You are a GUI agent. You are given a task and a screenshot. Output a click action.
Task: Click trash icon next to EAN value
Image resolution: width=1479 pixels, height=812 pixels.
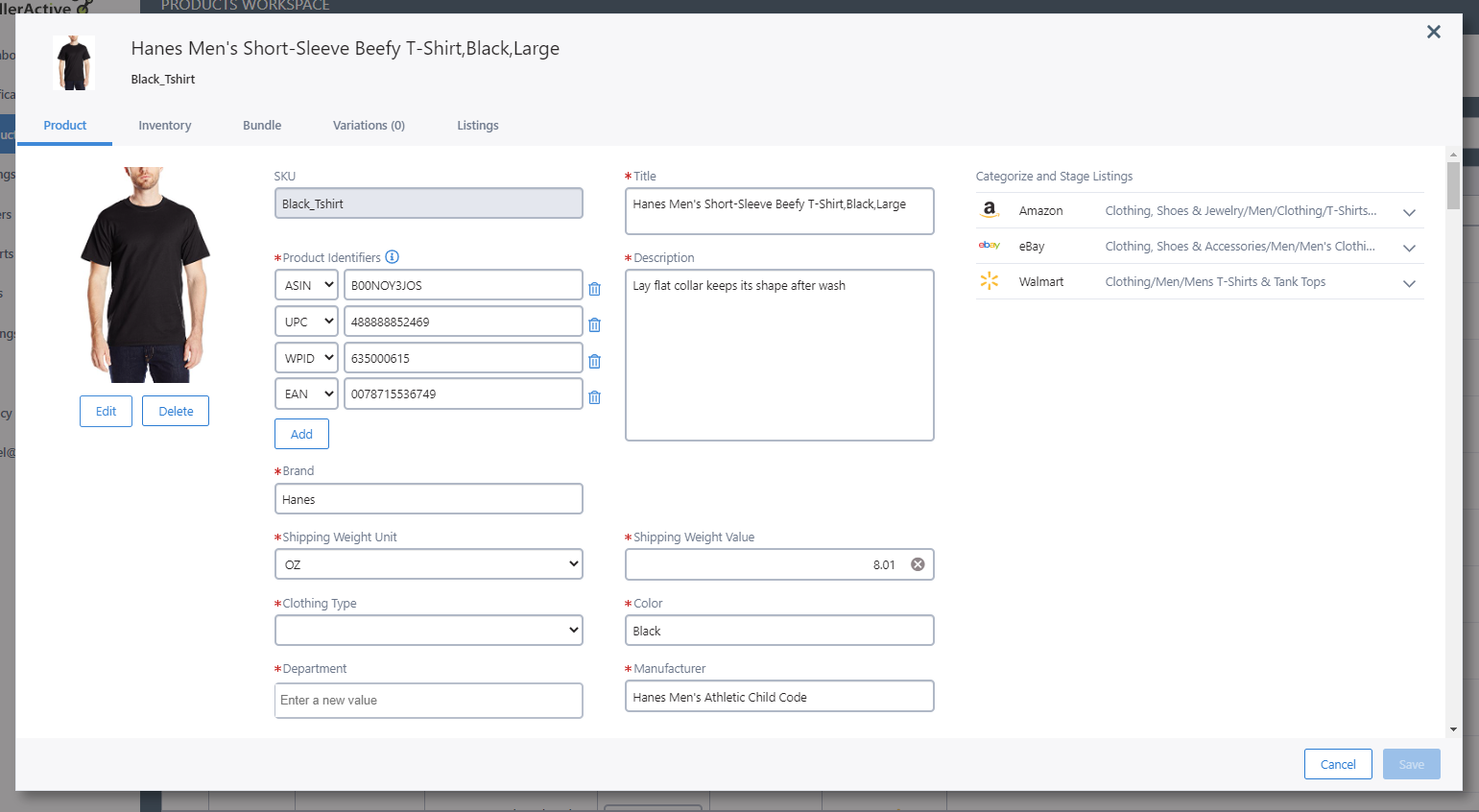pyautogui.click(x=594, y=397)
